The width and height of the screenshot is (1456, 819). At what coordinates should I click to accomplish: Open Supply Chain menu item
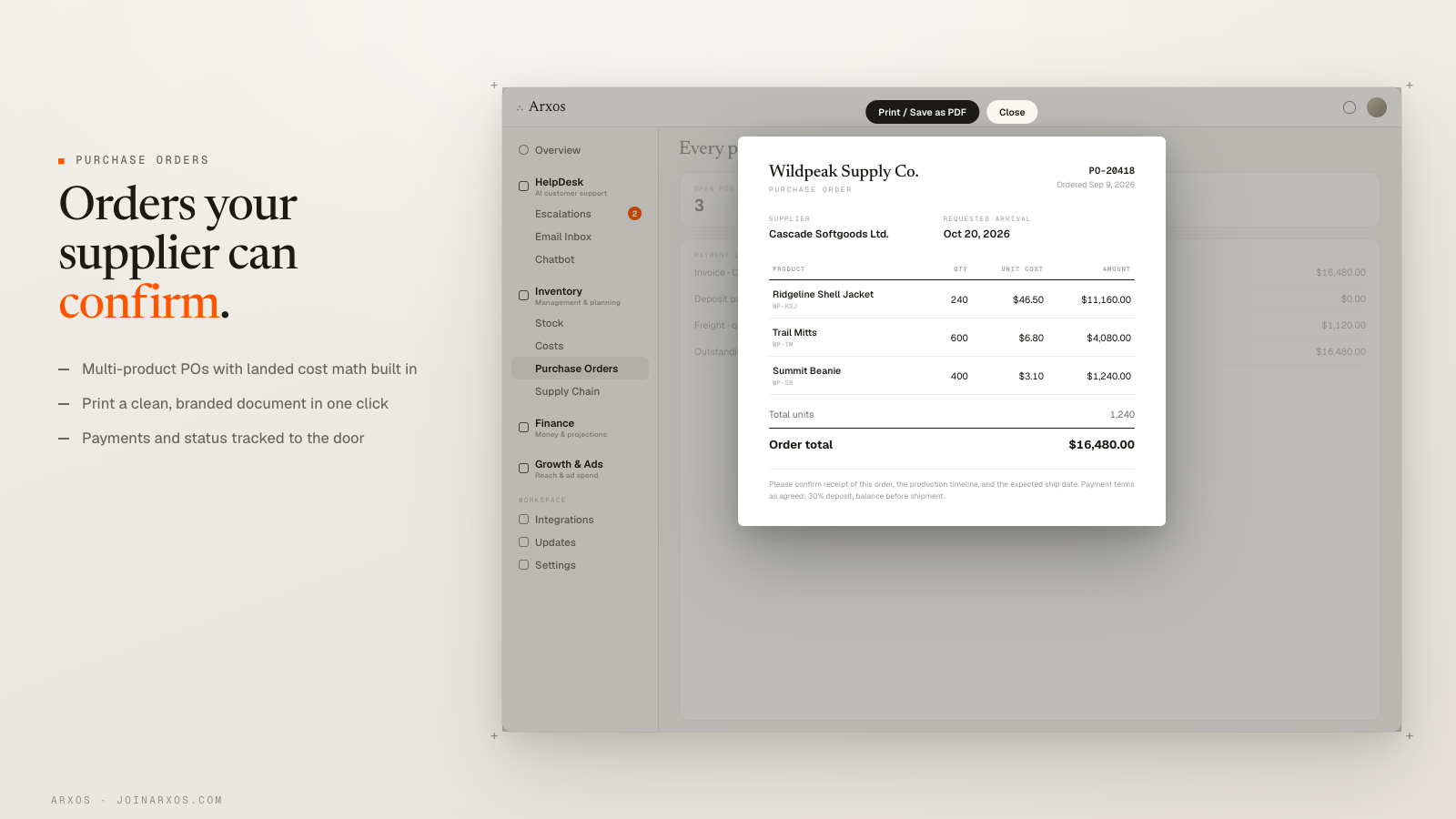(567, 391)
